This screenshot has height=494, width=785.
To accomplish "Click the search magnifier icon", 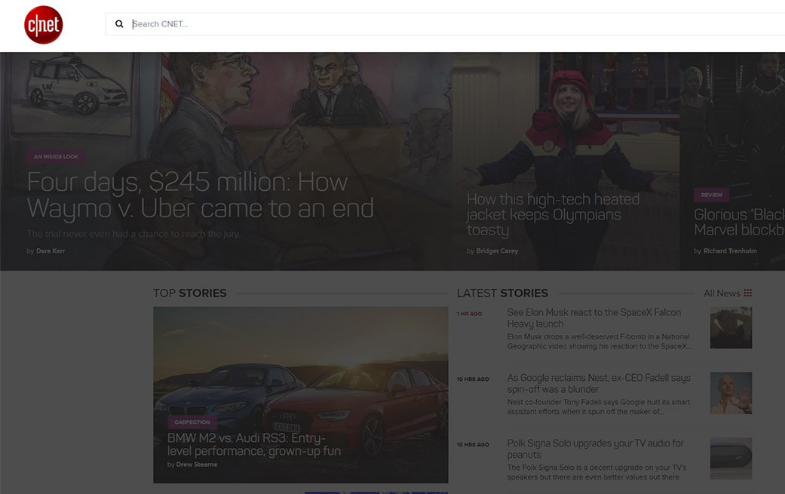I will tap(119, 24).
